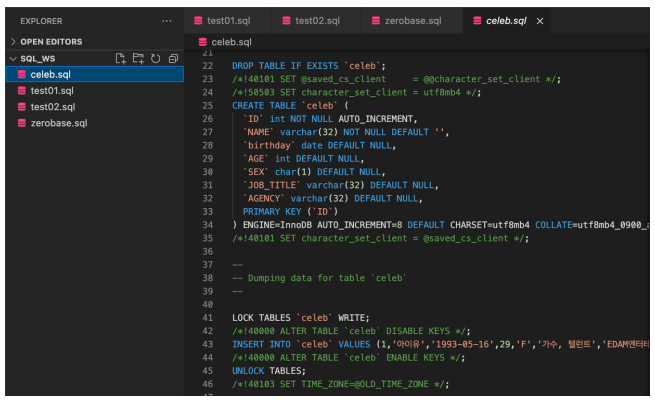Click the database icon beside celeb.sql in explorer
655x400 pixels.
22,74
